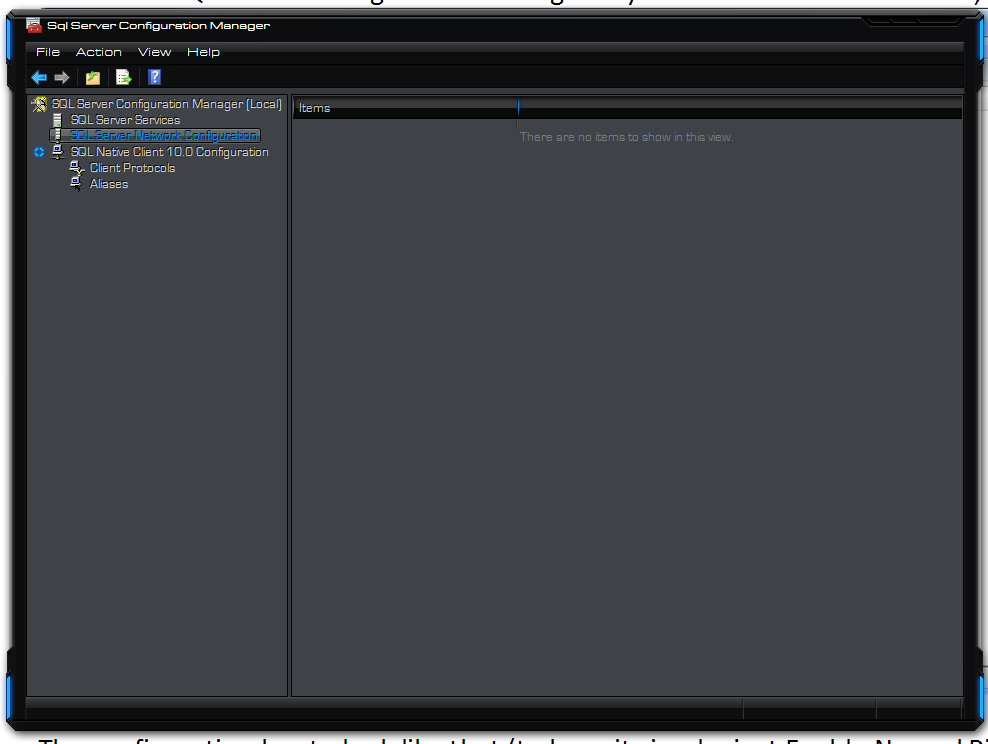Open the Help menu
988x744 pixels.
coord(203,52)
